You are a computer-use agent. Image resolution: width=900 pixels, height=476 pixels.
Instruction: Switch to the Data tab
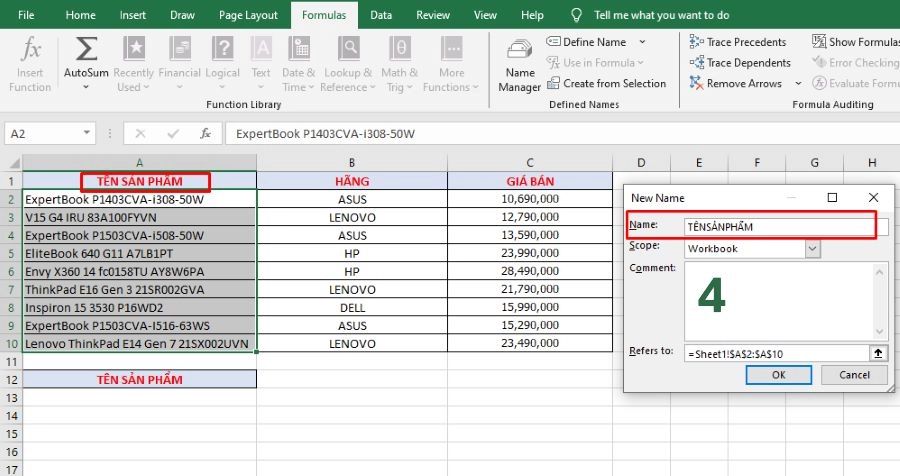pyautogui.click(x=381, y=15)
